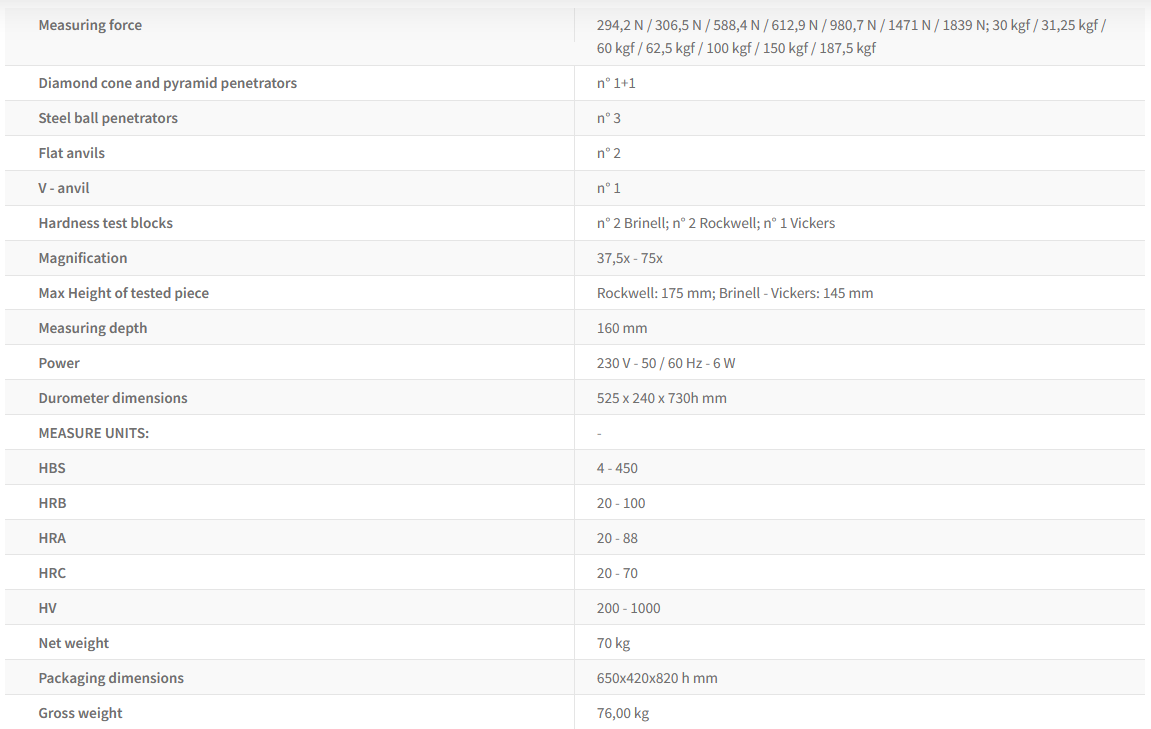Click the 525 x 240 x 730h mm value

point(662,398)
